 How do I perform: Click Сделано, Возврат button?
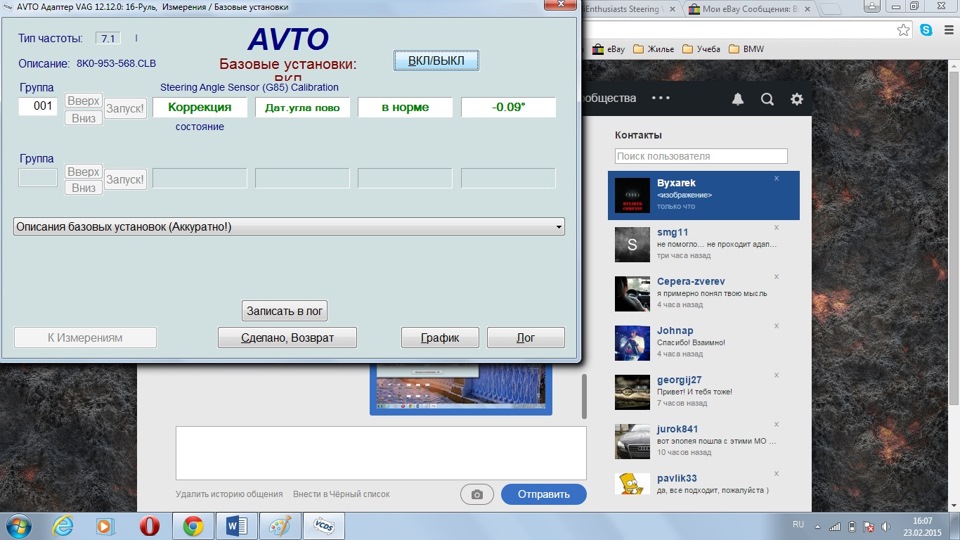[x=287, y=337]
